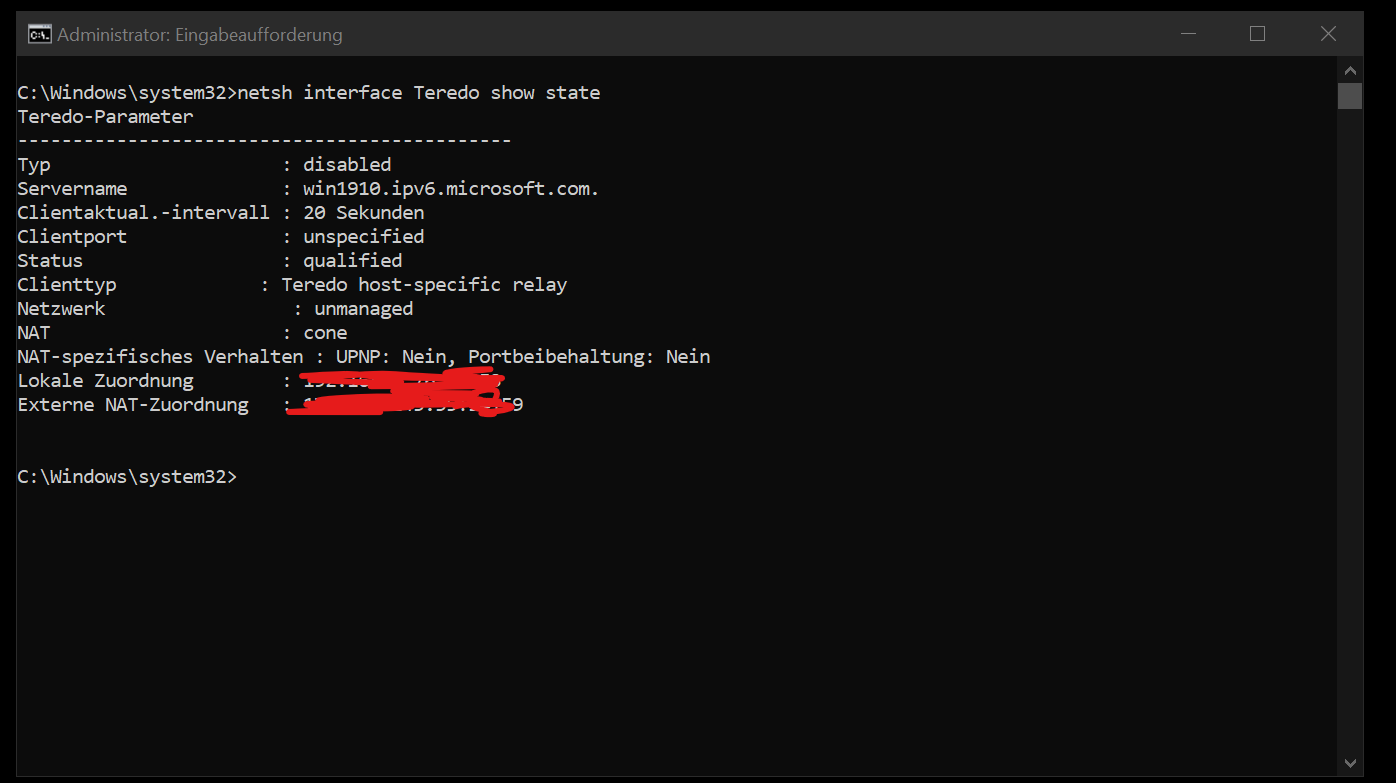Click the empty vertical scrollbar track
Screen dimensions: 1396x783
pos(1351,430)
